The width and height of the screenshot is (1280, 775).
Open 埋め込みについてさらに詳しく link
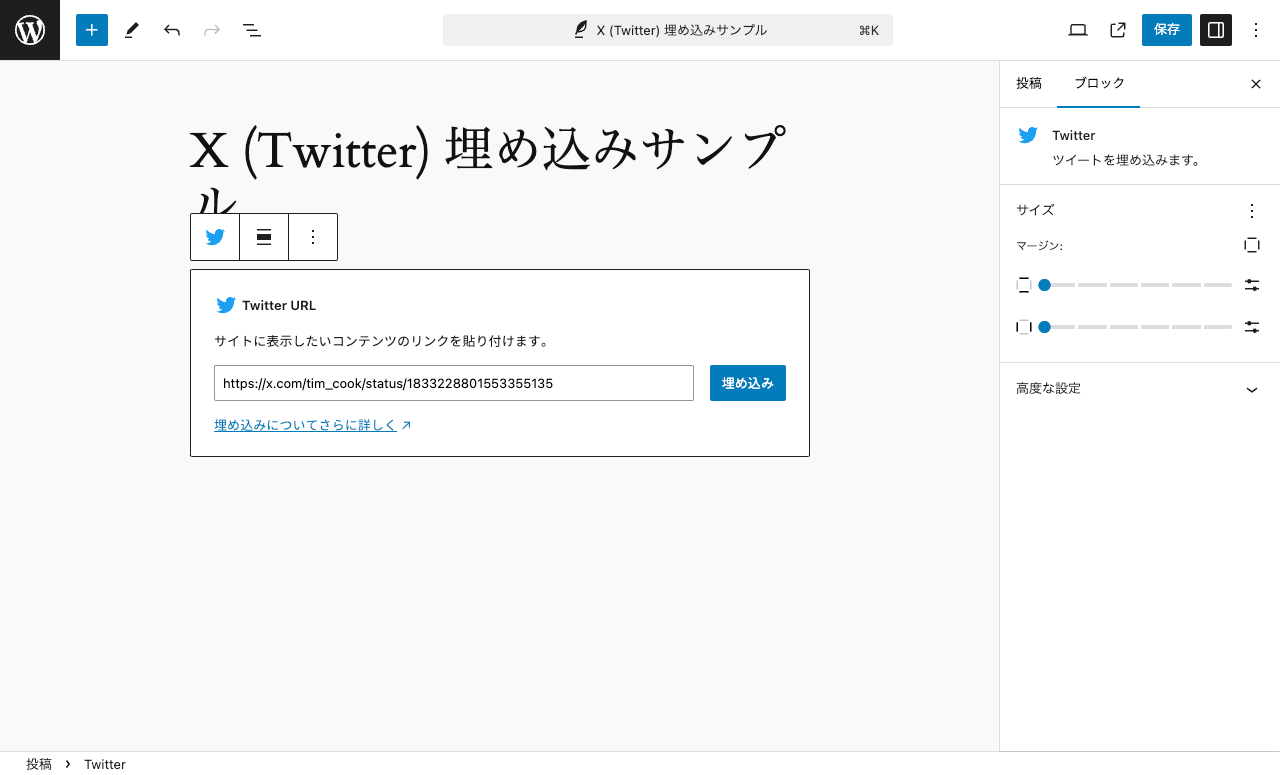pyautogui.click(x=313, y=425)
